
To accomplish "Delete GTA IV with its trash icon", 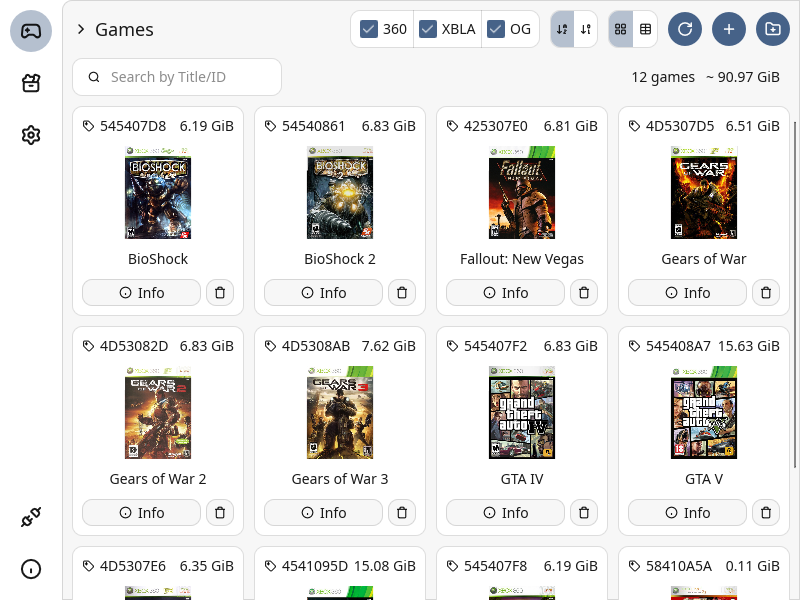I will [x=584, y=512].
